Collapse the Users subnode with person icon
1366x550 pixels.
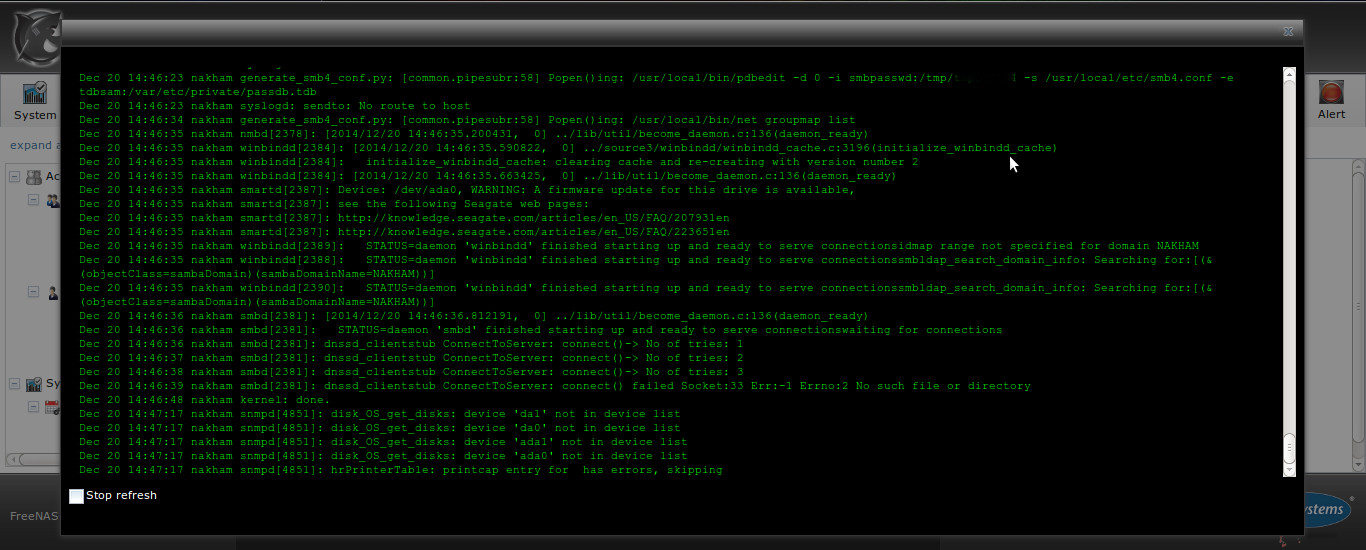(x=33, y=293)
